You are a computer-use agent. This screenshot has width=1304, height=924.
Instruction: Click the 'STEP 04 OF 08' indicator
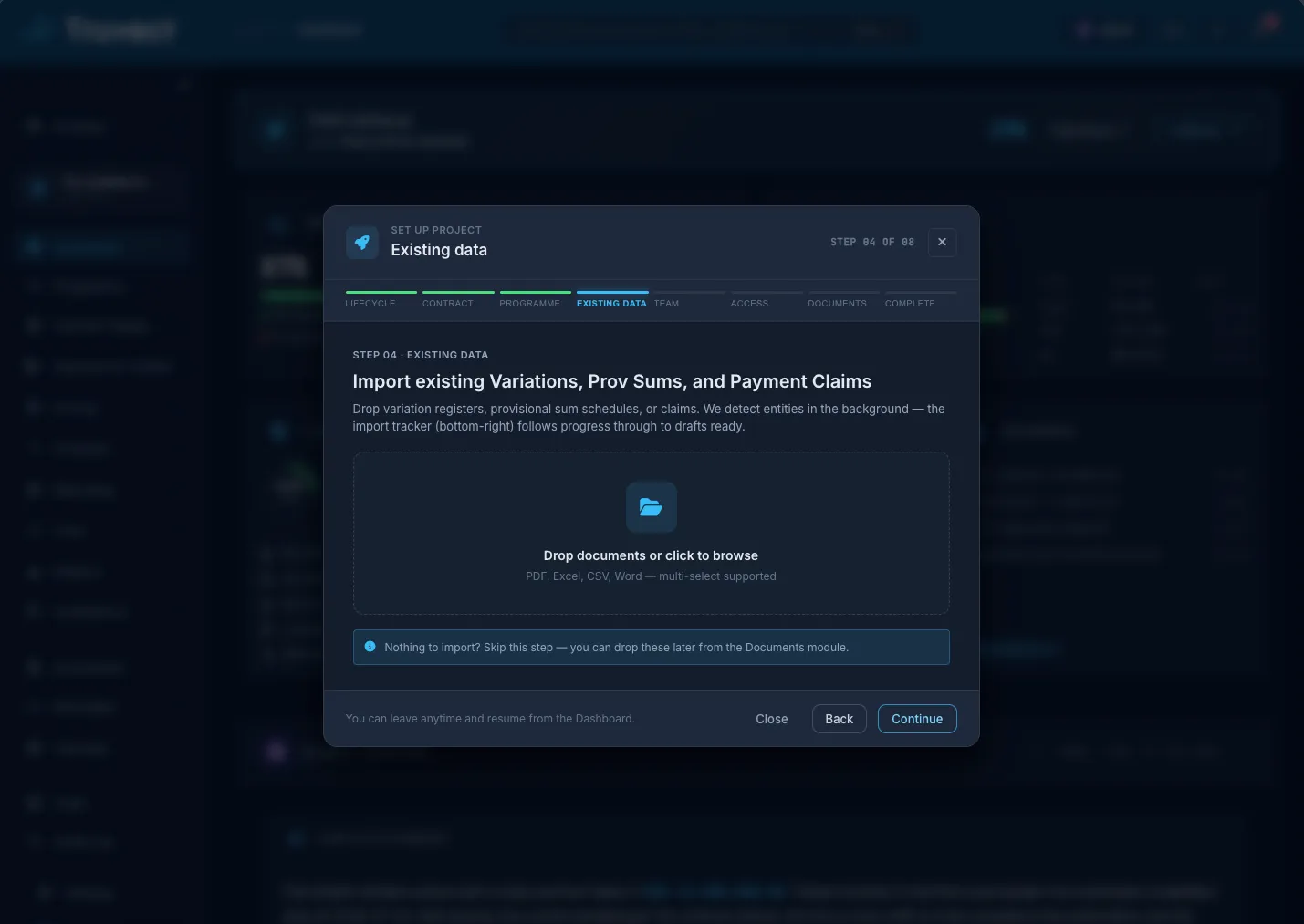(x=872, y=243)
